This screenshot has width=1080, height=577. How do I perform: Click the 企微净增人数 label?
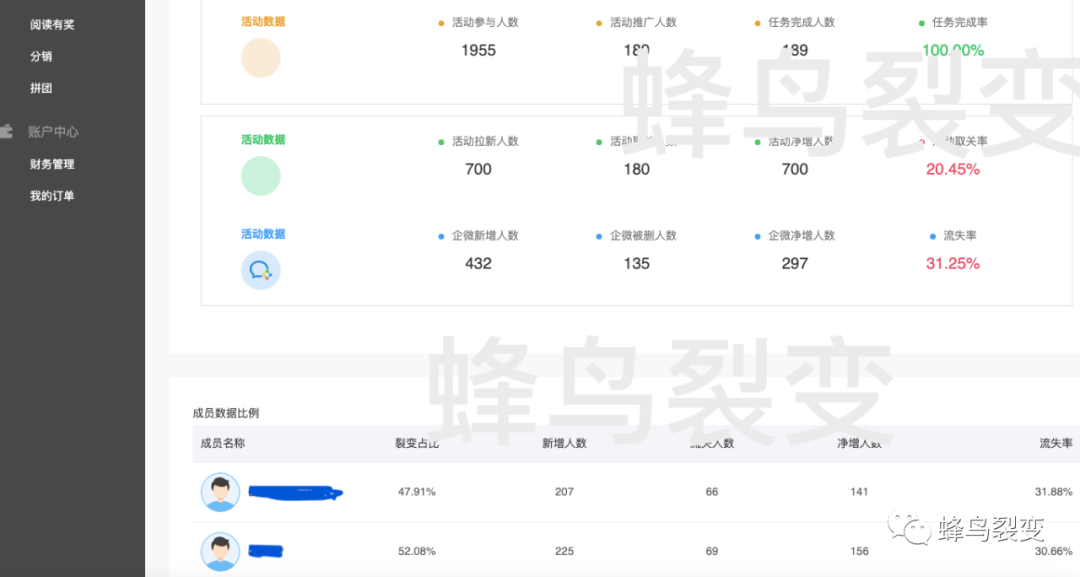(x=802, y=235)
